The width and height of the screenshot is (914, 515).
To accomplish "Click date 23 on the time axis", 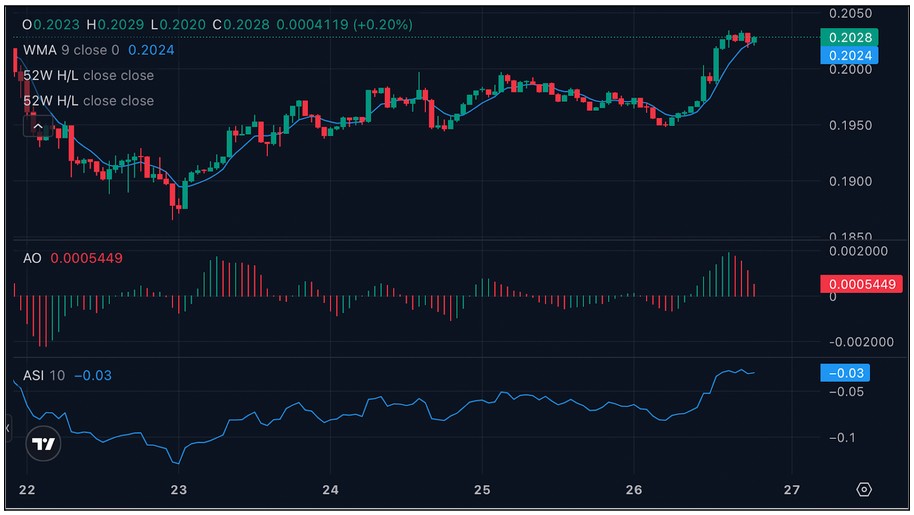I will point(179,491).
